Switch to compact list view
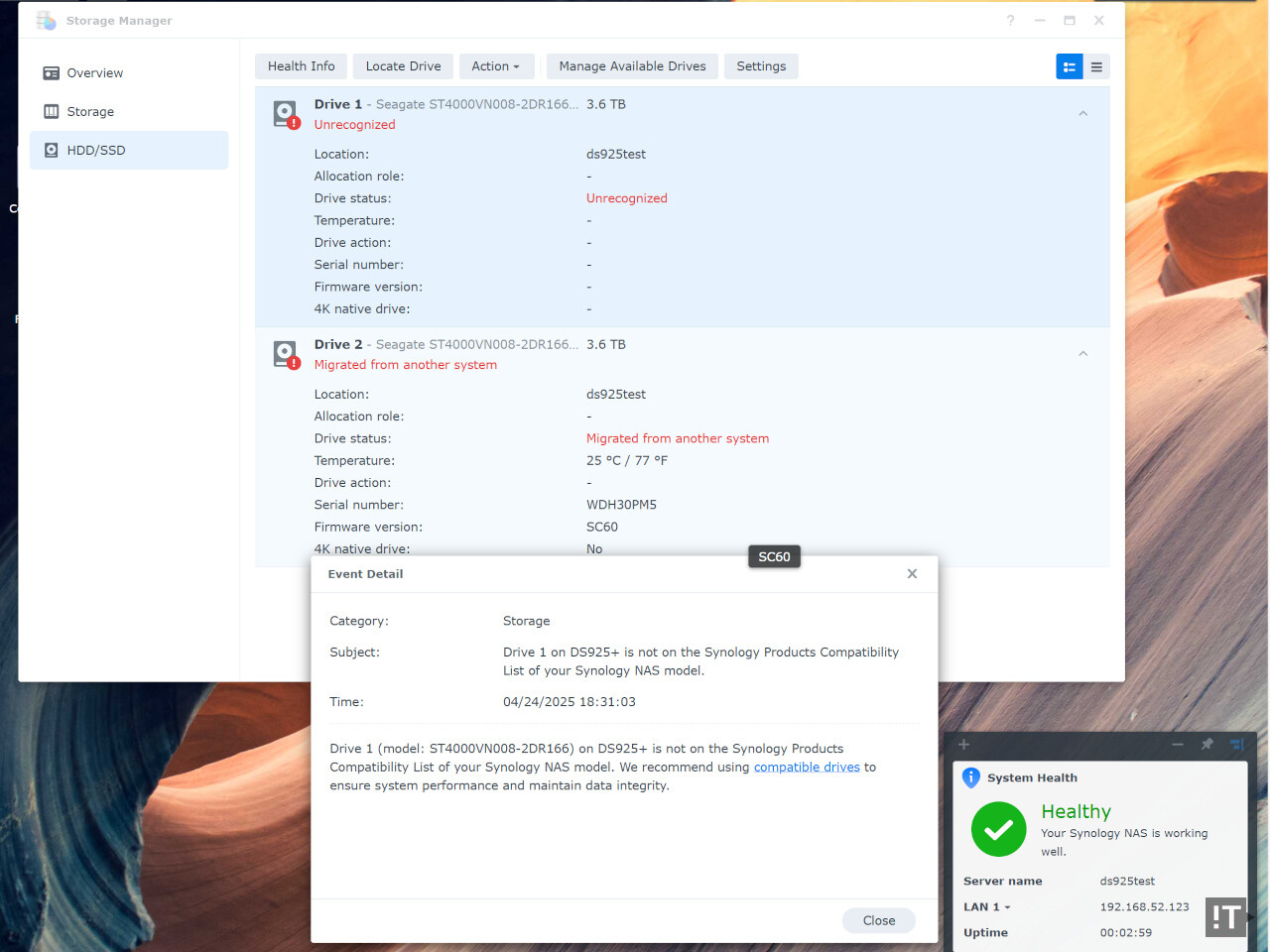Screen dimensions: 1270x952 click(x=1096, y=66)
